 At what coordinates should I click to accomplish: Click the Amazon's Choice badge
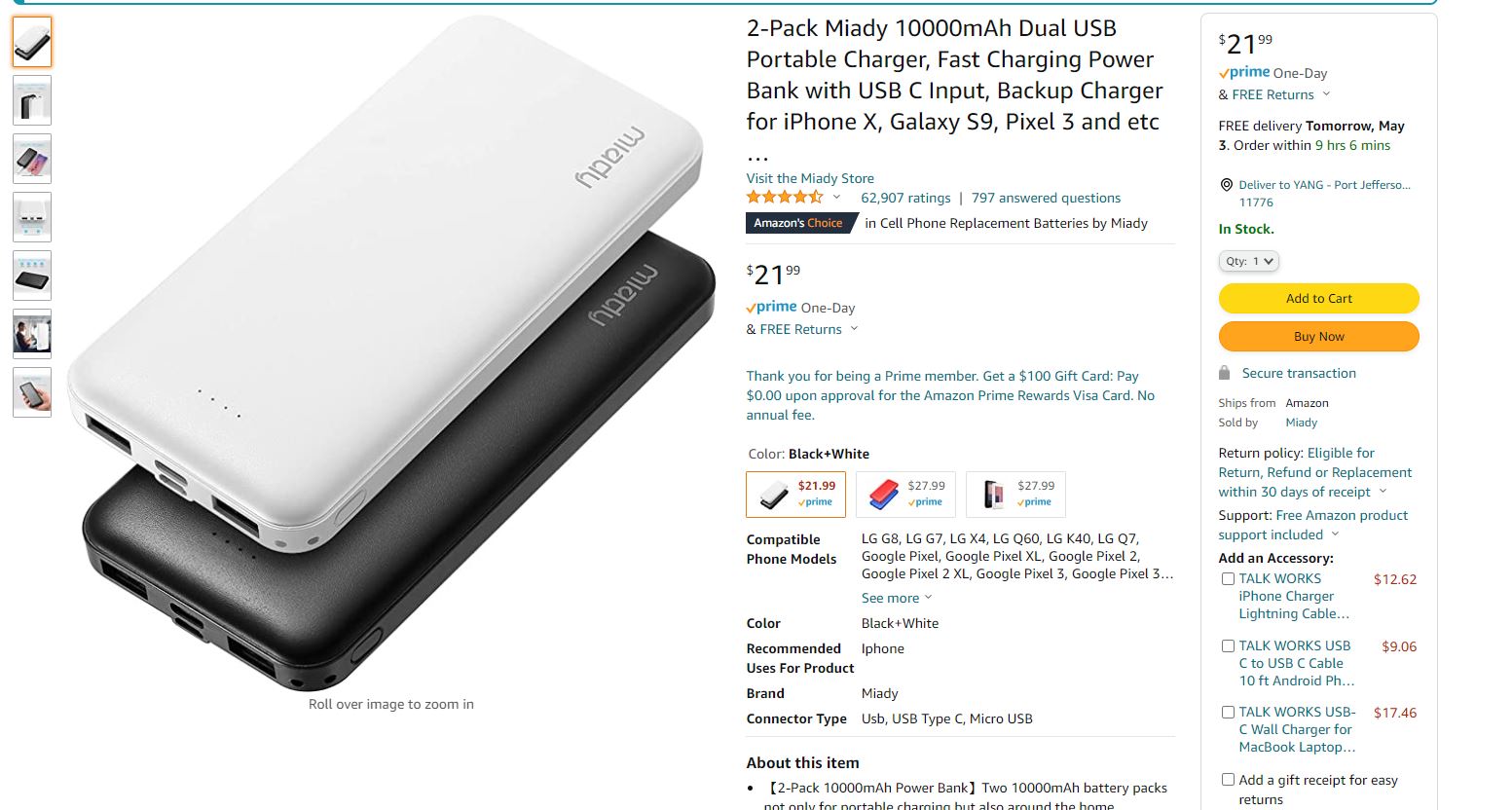(798, 223)
